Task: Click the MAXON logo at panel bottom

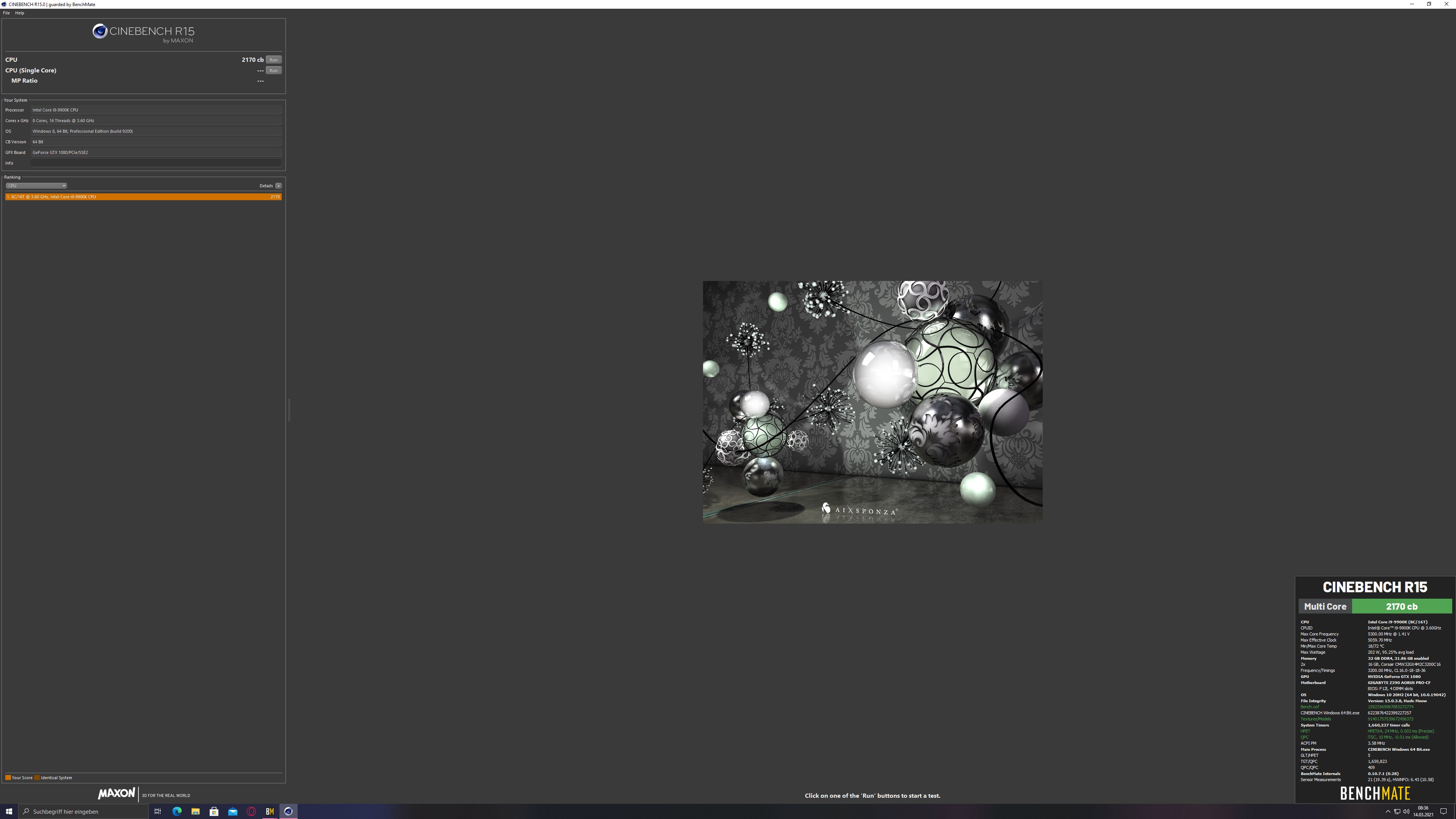Action: click(x=116, y=794)
